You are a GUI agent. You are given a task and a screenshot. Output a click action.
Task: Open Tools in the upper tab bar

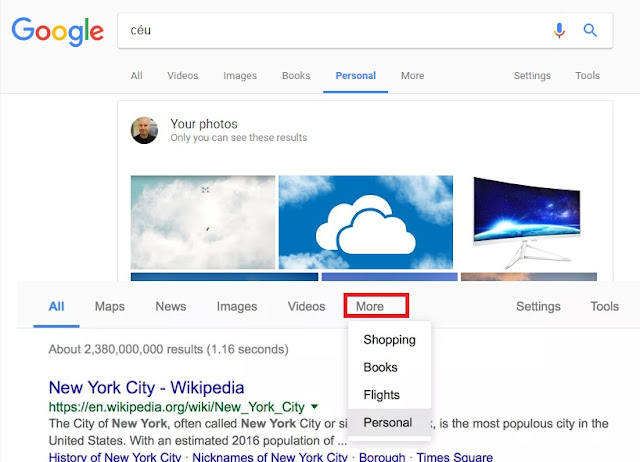587,76
